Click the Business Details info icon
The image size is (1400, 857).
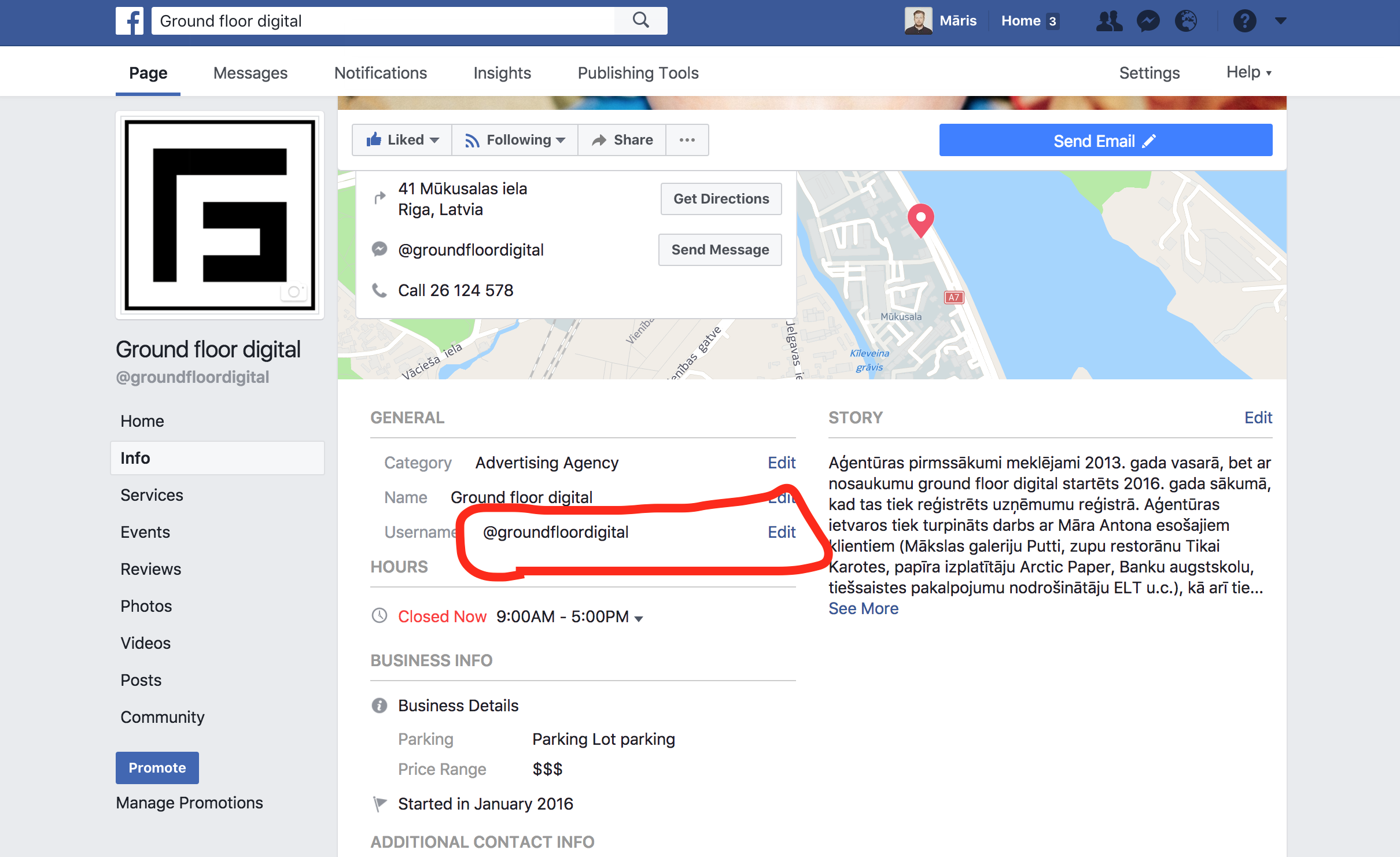click(379, 705)
